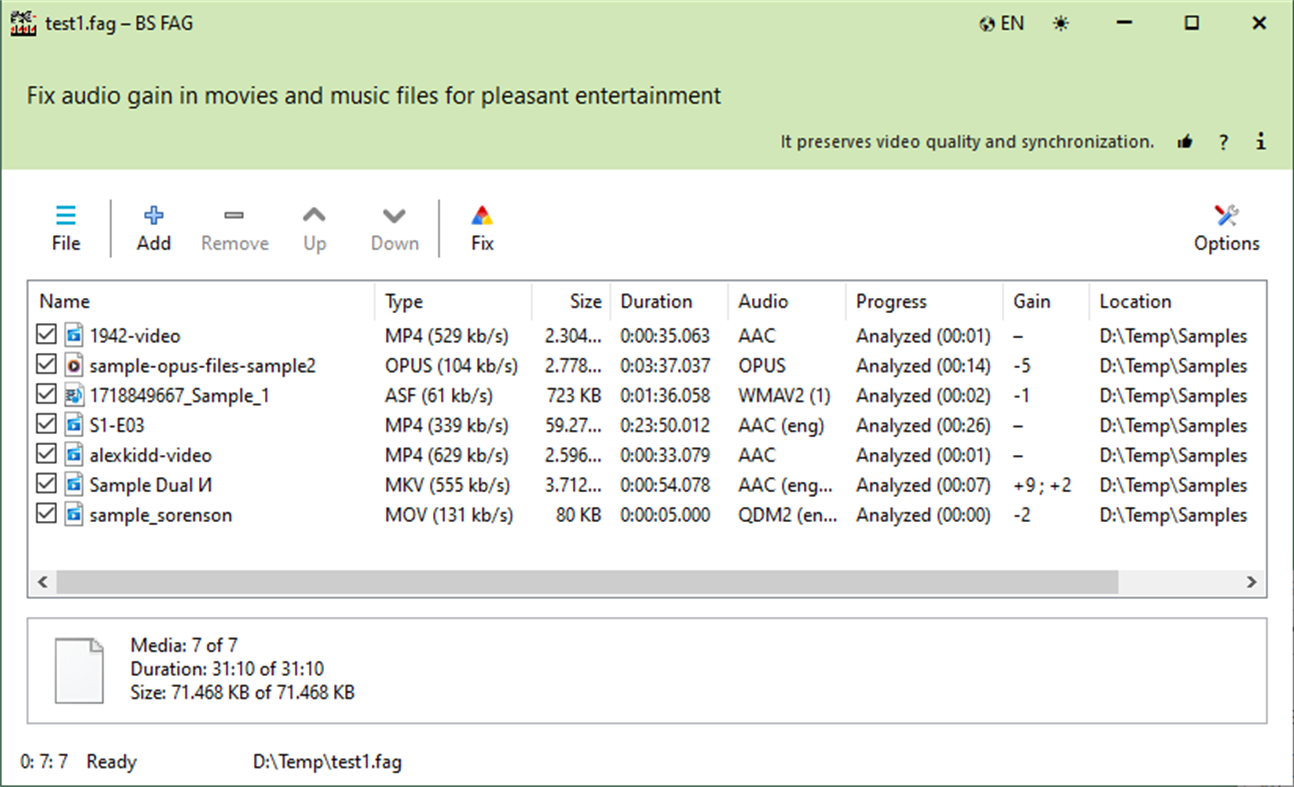The height and width of the screenshot is (787, 1294).
Task: Click the Name column header to sort
Action: point(64,301)
